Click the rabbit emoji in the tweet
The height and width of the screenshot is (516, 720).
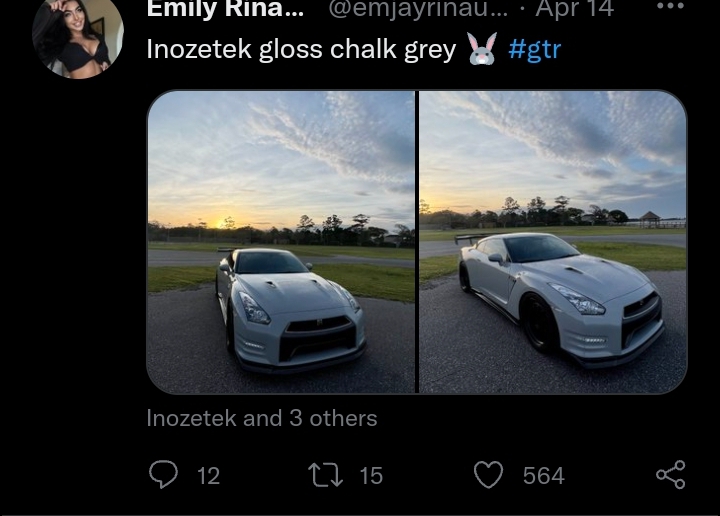pyautogui.click(x=482, y=49)
